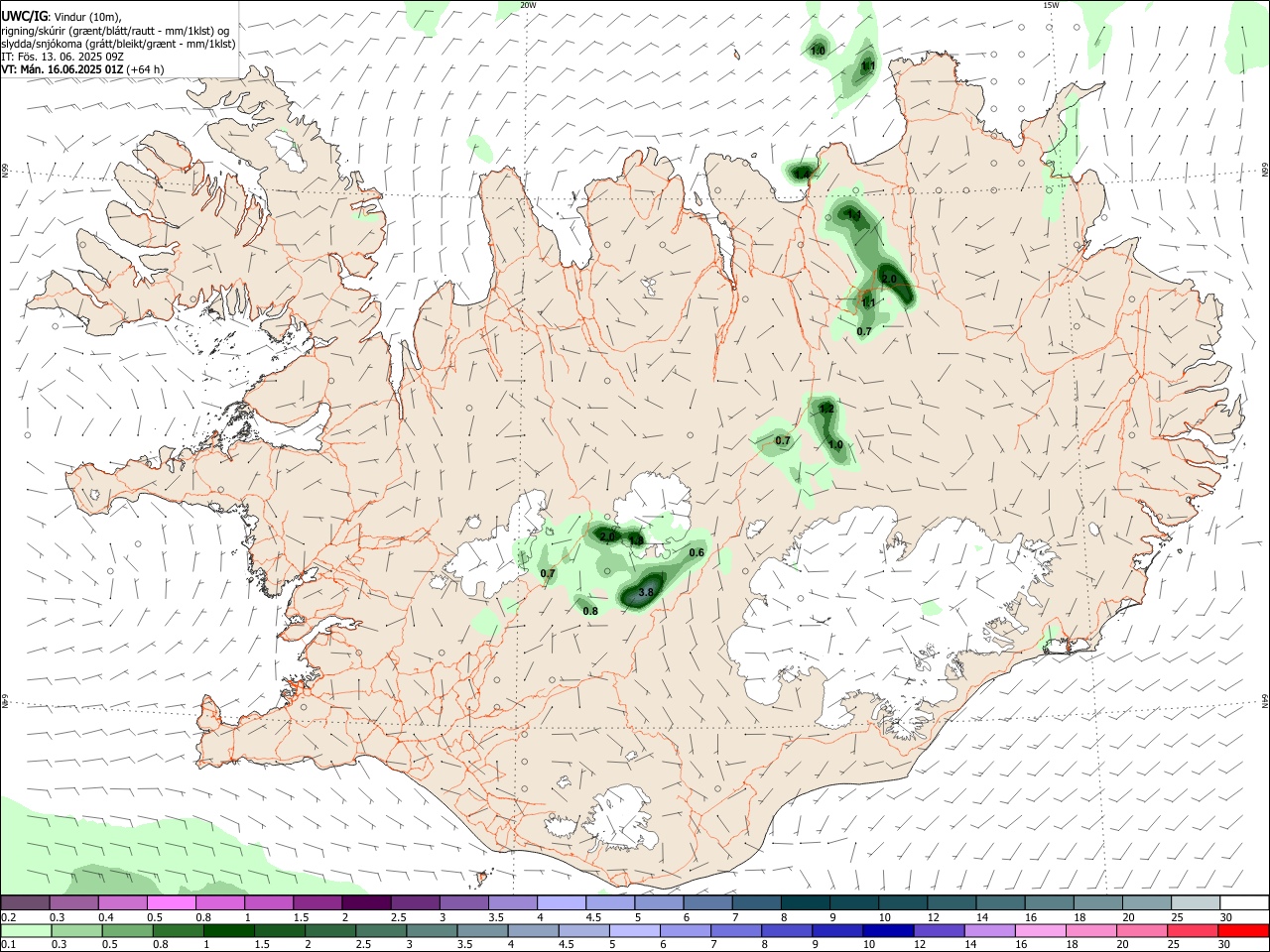Click the 15W longitude label
The height and width of the screenshot is (952, 1270).
[1051, 5]
